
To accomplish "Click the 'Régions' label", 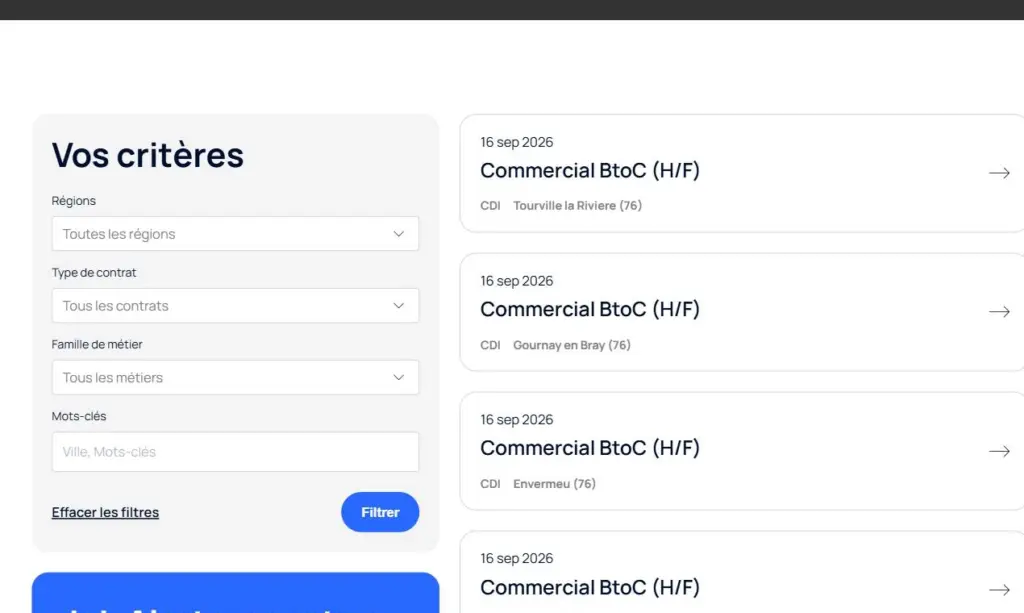I will [x=74, y=201].
